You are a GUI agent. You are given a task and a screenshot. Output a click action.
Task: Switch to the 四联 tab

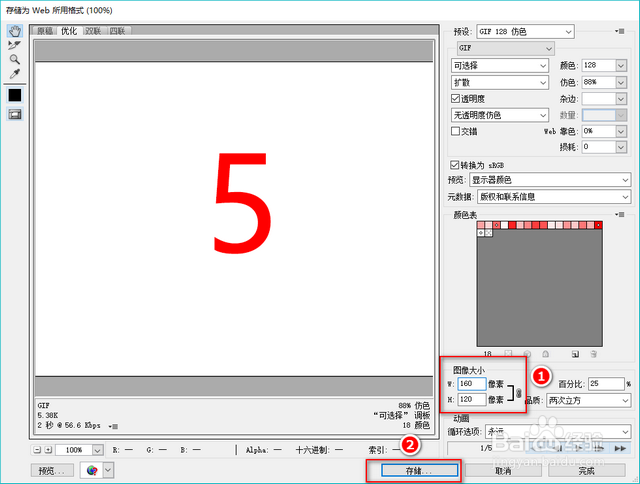point(117,31)
